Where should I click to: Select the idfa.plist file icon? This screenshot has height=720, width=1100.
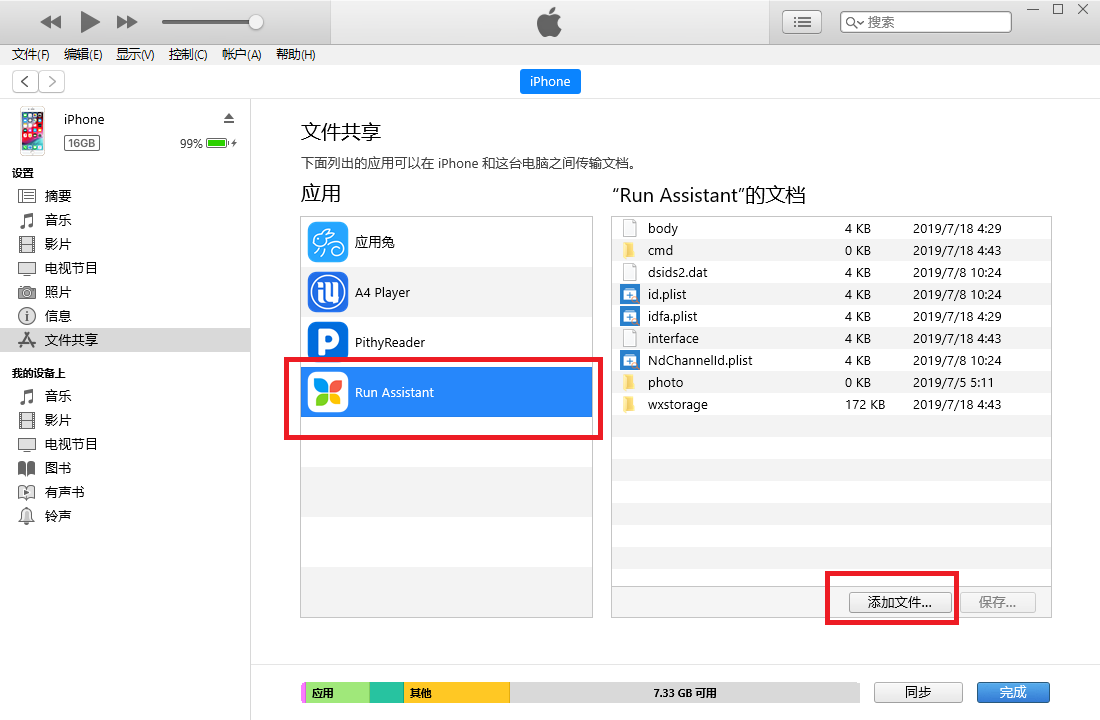tap(630, 316)
